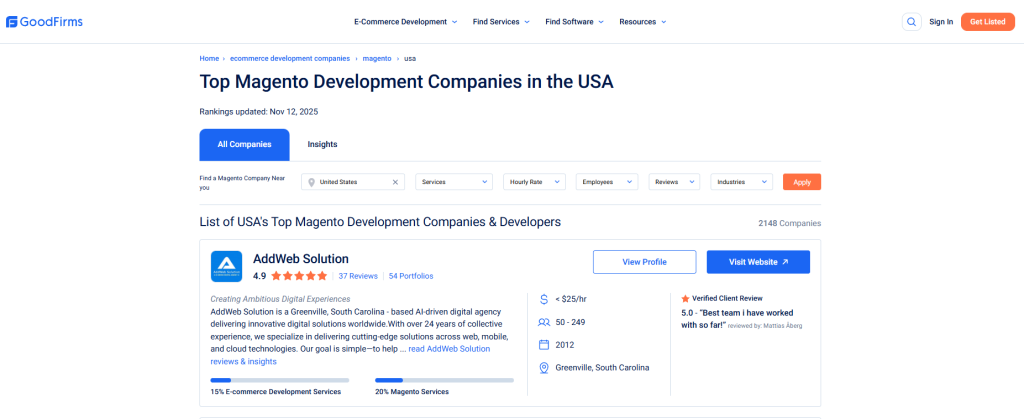Click the founded year '2012' text
Screen dimensions: 1024x419
tap(565, 345)
